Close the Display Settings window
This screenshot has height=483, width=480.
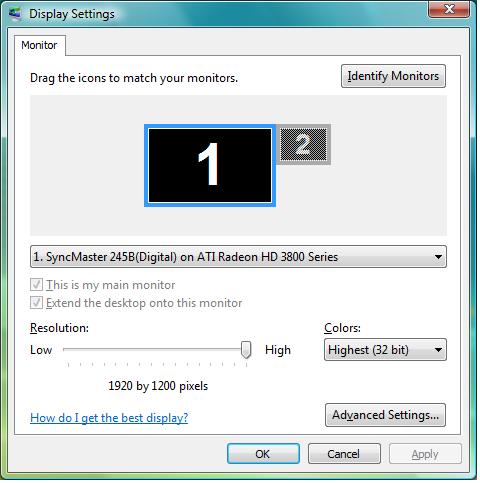coord(449,9)
